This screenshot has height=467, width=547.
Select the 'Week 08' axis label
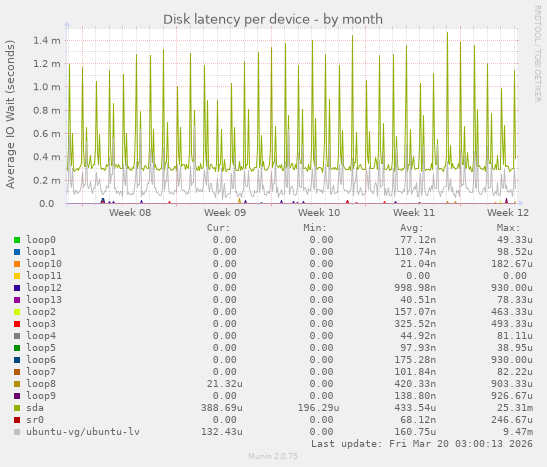point(130,212)
